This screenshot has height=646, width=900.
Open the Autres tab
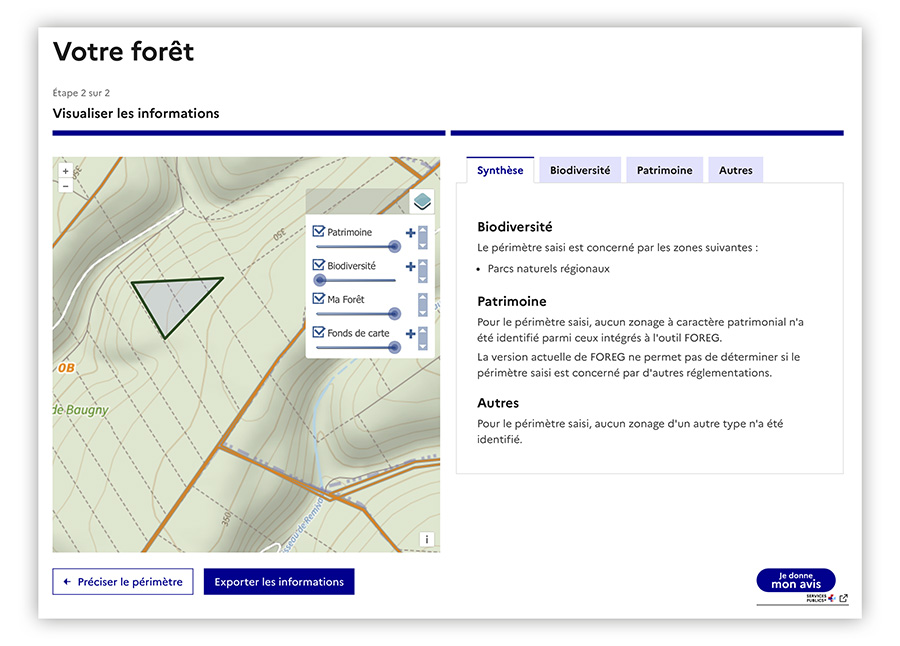735,171
